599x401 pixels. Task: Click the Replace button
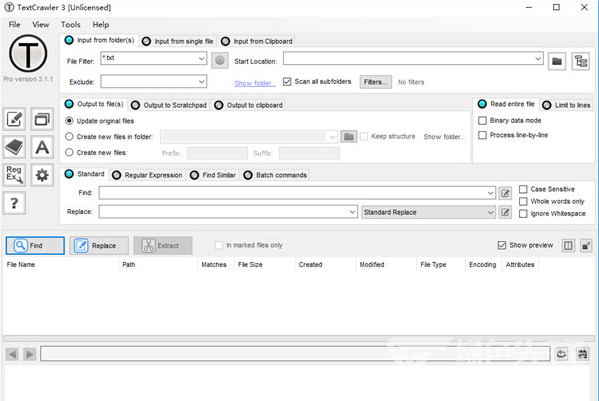99,246
